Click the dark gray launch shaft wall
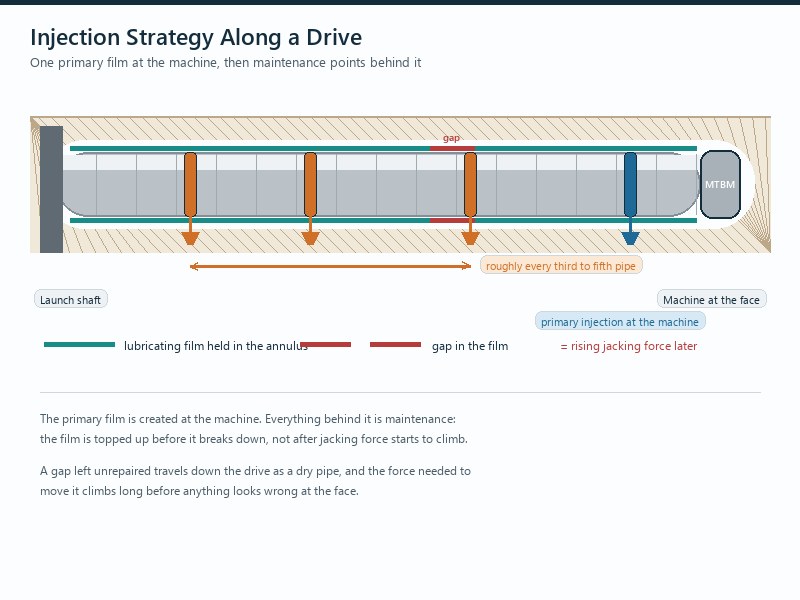This screenshot has width=800, height=600. point(52,189)
